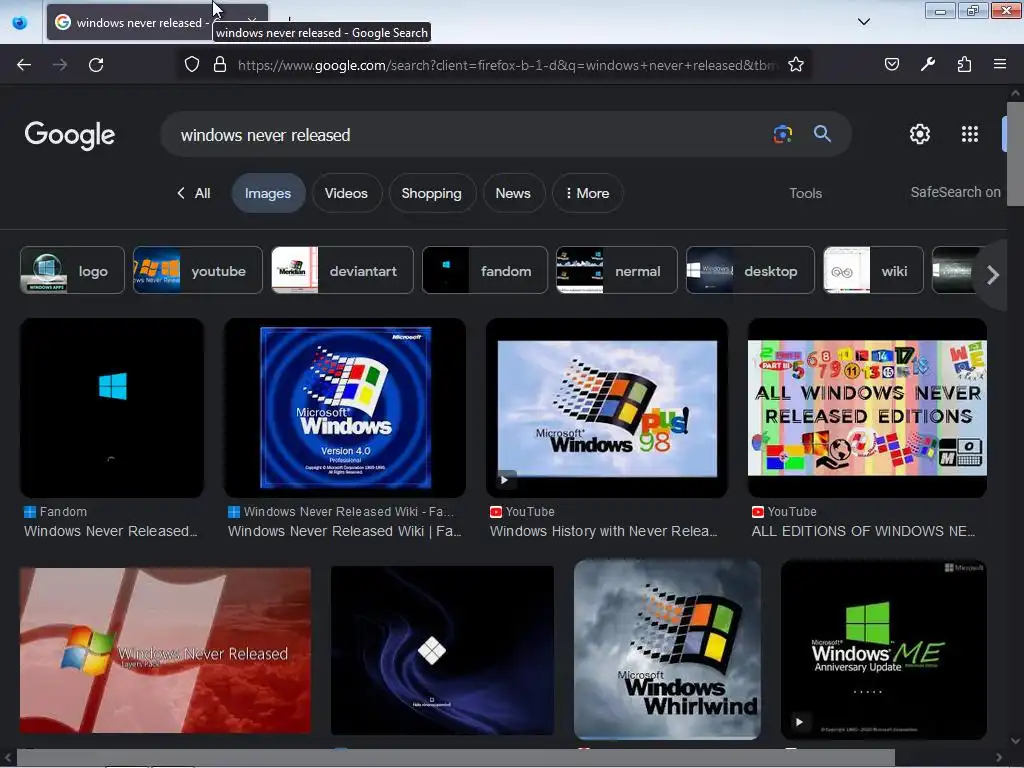Image resolution: width=1024 pixels, height=768 pixels.
Task: Open Windows Version 4.0 Professional thumbnail
Action: (345, 408)
